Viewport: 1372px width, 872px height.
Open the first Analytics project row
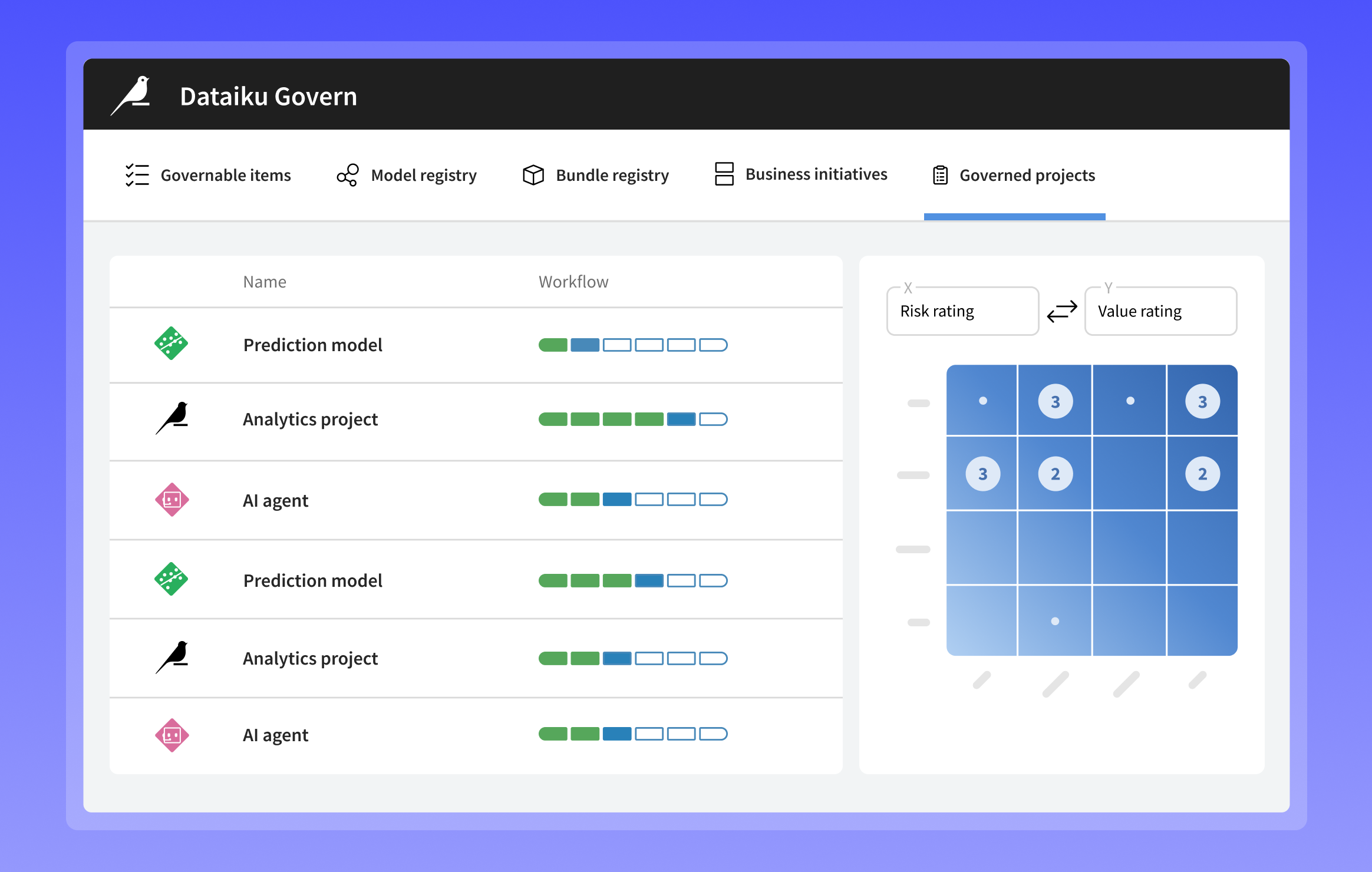point(310,420)
